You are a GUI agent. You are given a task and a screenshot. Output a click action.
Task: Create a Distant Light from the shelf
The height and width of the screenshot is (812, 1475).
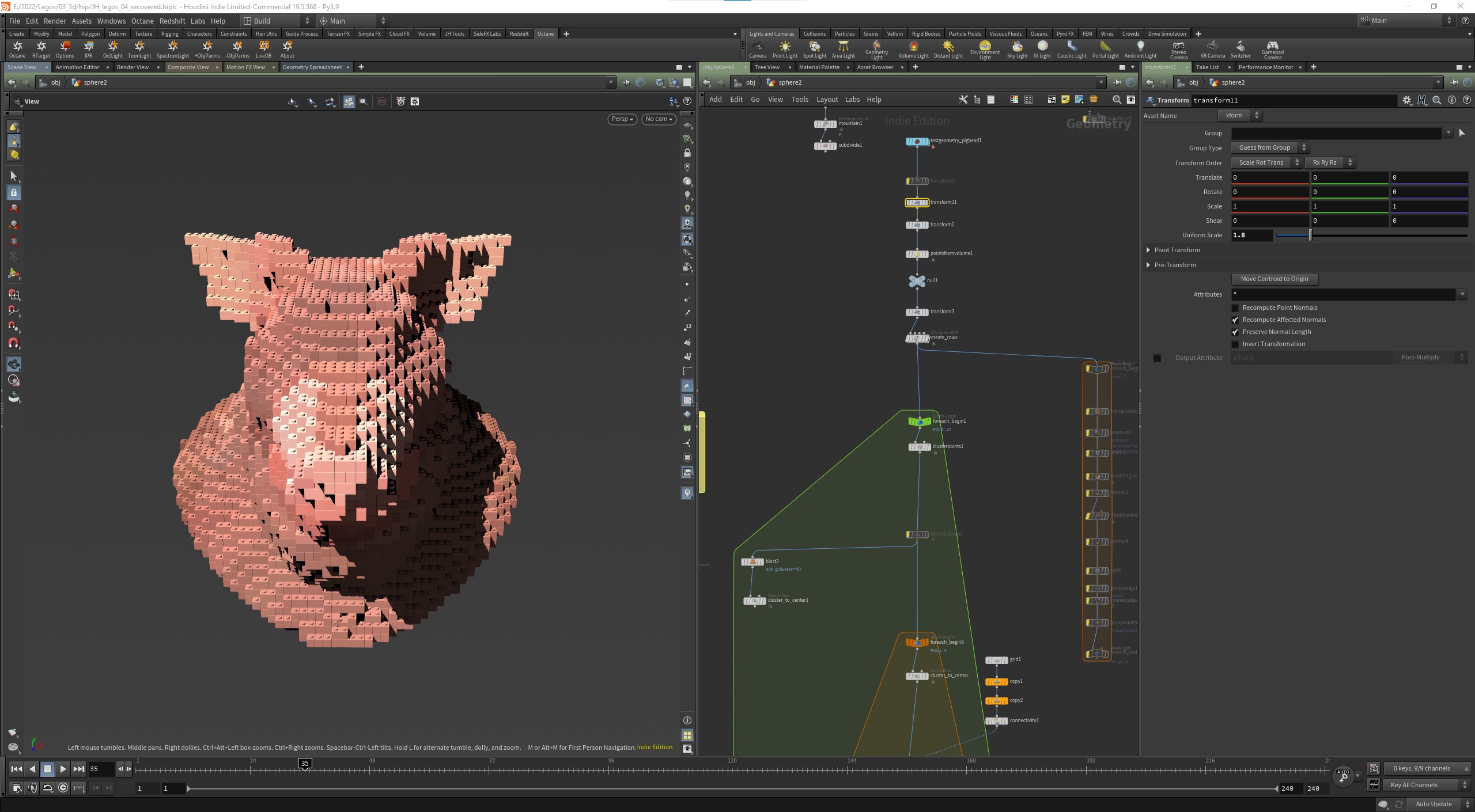point(948,50)
